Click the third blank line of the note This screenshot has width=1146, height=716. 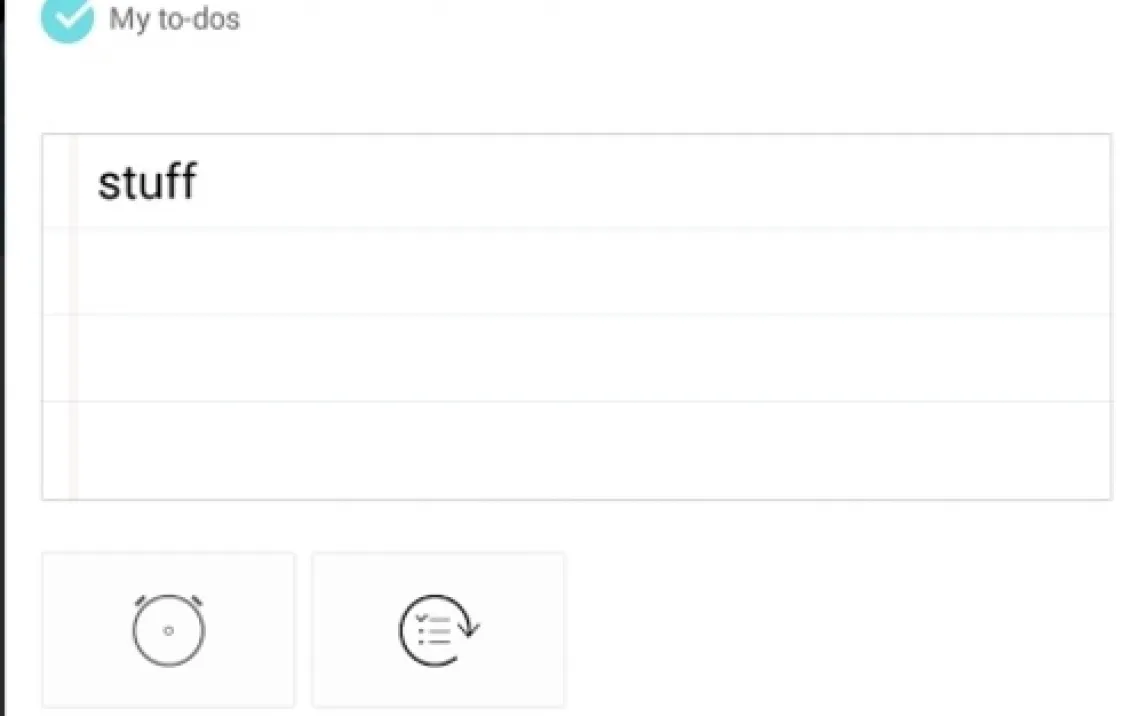[x=590, y=358]
